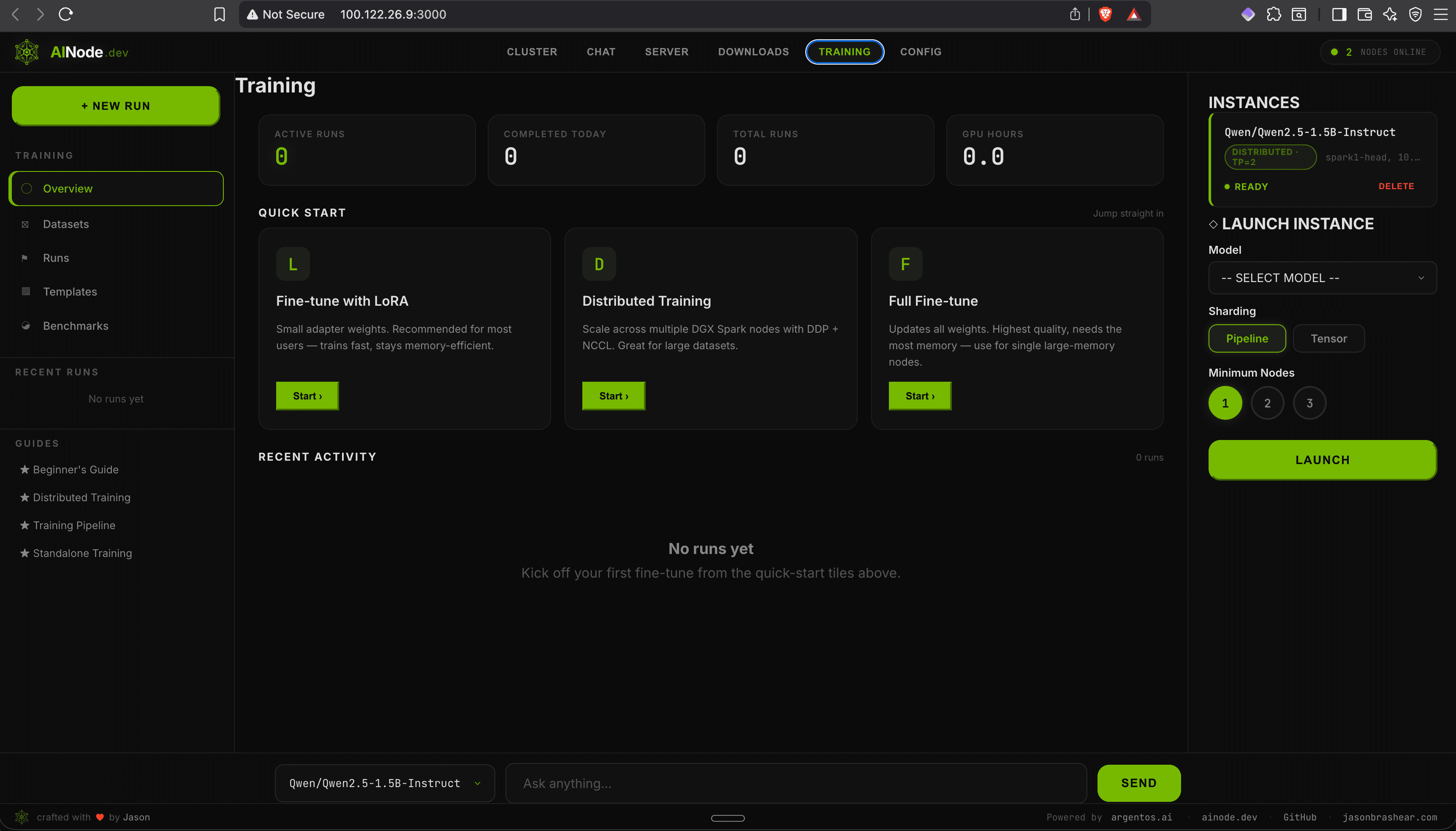Open Runs in the sidebar
Screen dimensions: 1456x831
click(117, 258)
